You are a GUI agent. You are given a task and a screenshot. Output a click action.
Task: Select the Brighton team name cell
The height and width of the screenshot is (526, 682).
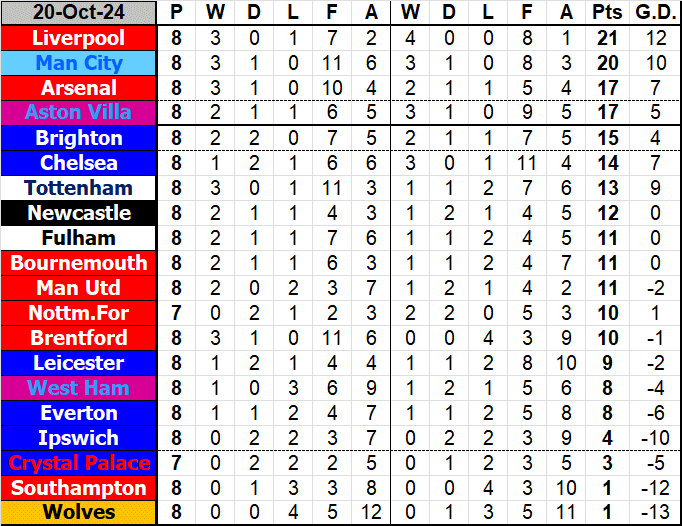click(x=79, y=138)
